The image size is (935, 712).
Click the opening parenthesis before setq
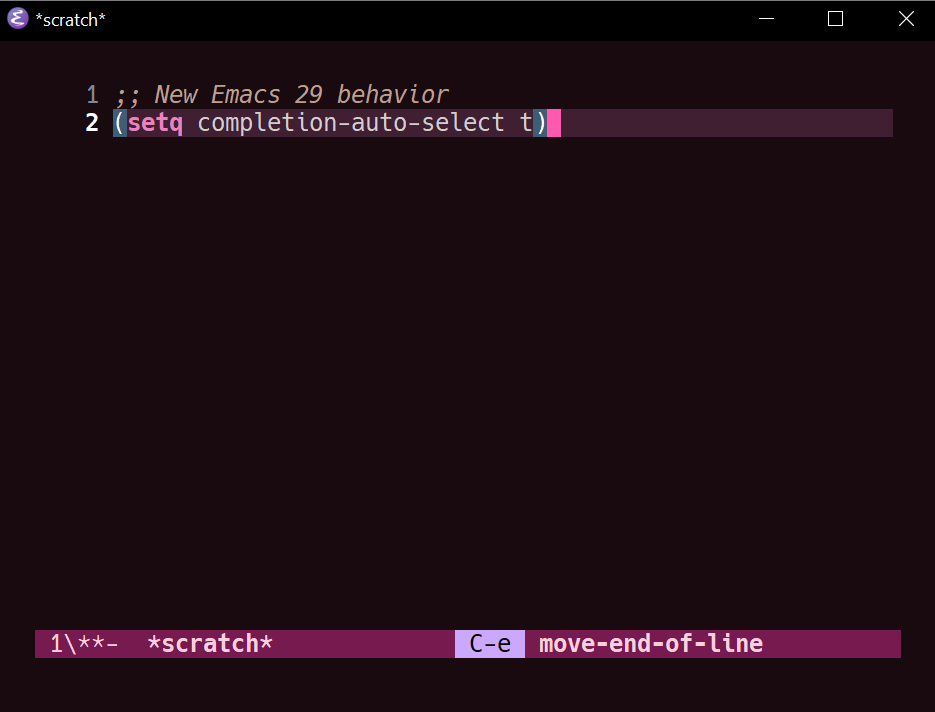pyautogui.click(x=120, y=123)
